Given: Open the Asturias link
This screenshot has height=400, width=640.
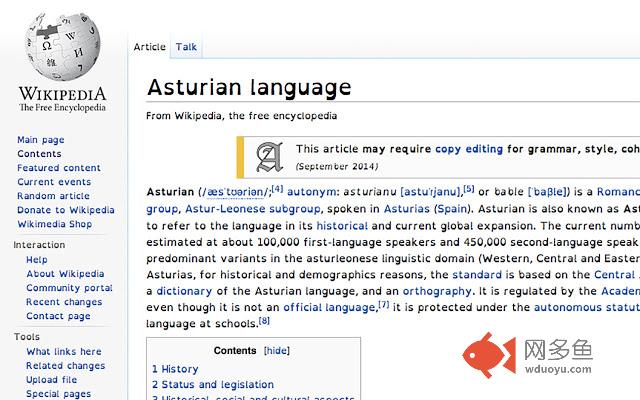Looking at the screenshot, I should click(407, 209).
